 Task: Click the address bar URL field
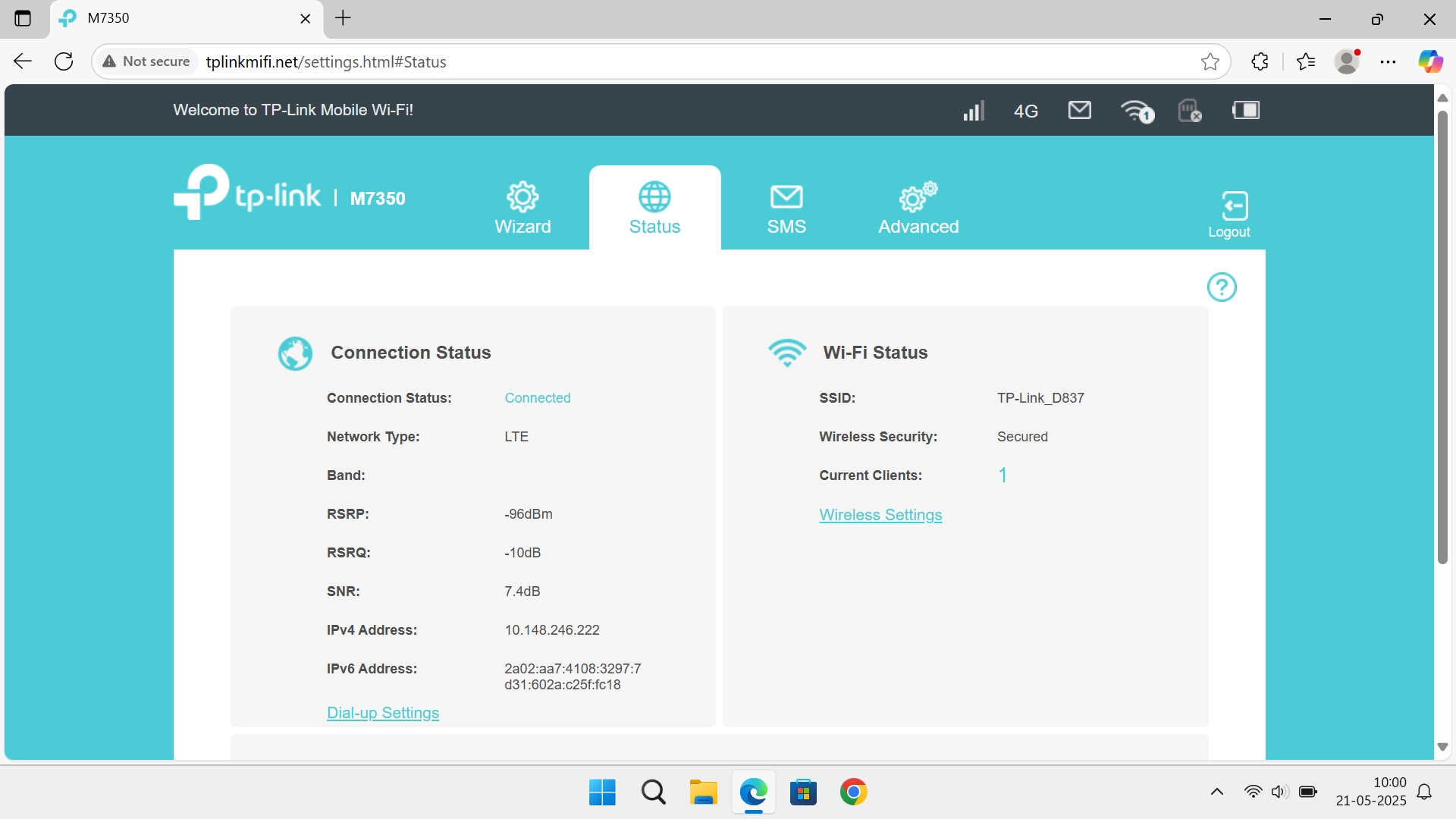[x=682, y=62]
